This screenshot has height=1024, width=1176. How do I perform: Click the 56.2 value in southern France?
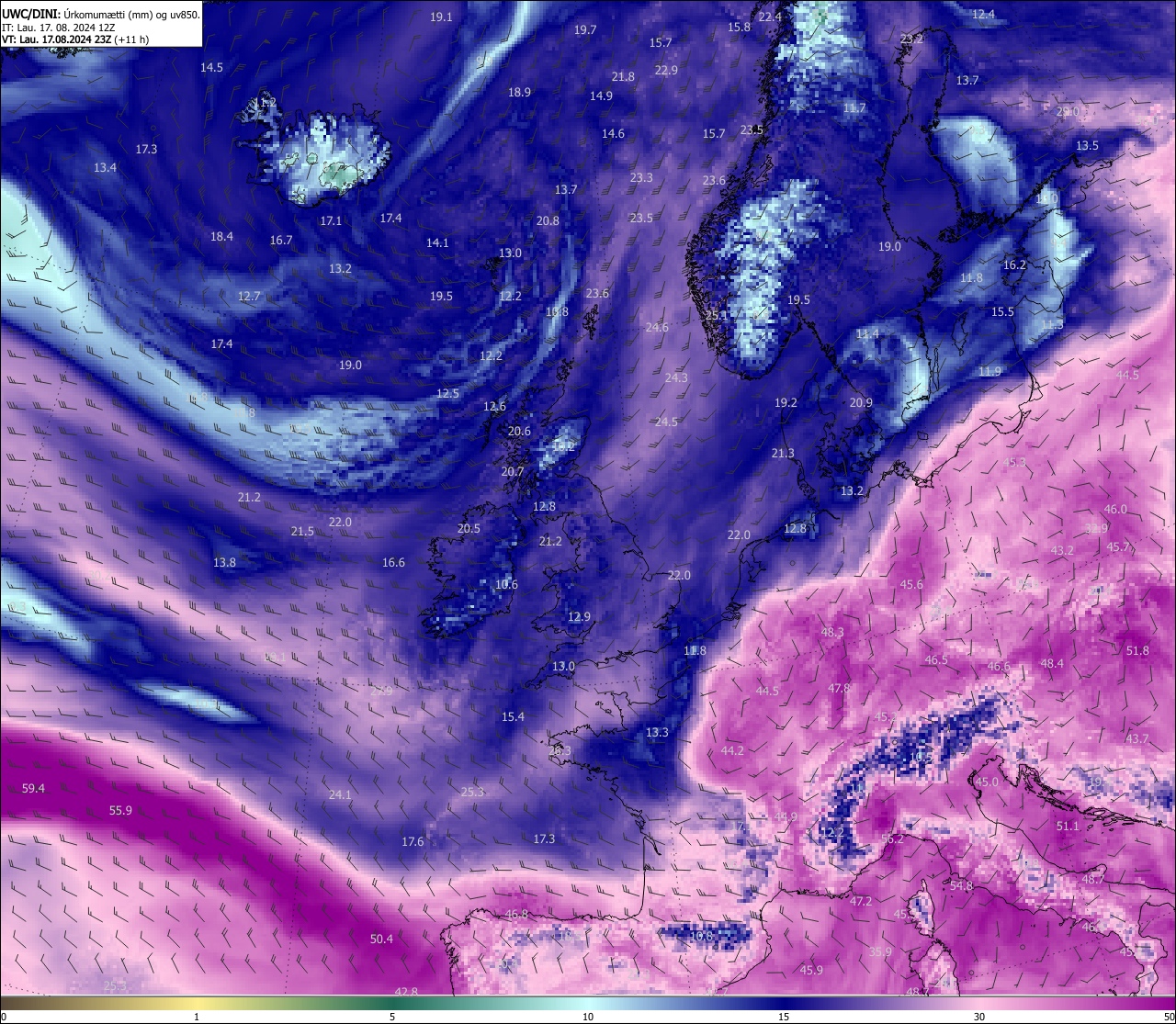[892, 839]
